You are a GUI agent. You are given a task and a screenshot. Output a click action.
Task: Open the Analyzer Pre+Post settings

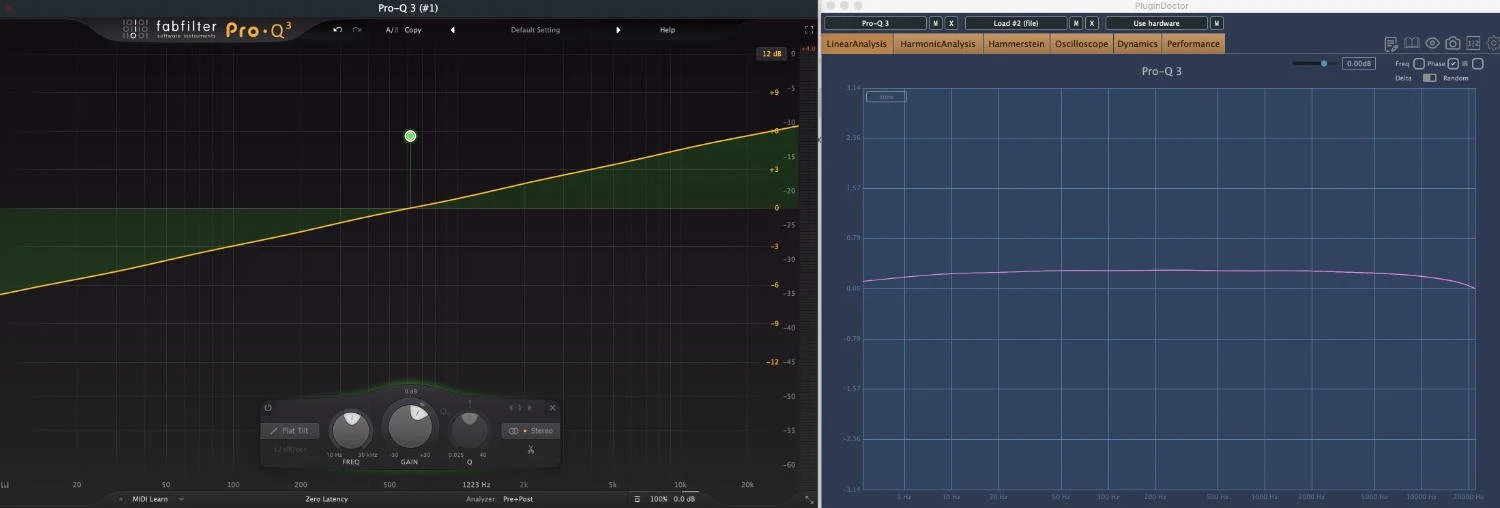coord(518,499)
